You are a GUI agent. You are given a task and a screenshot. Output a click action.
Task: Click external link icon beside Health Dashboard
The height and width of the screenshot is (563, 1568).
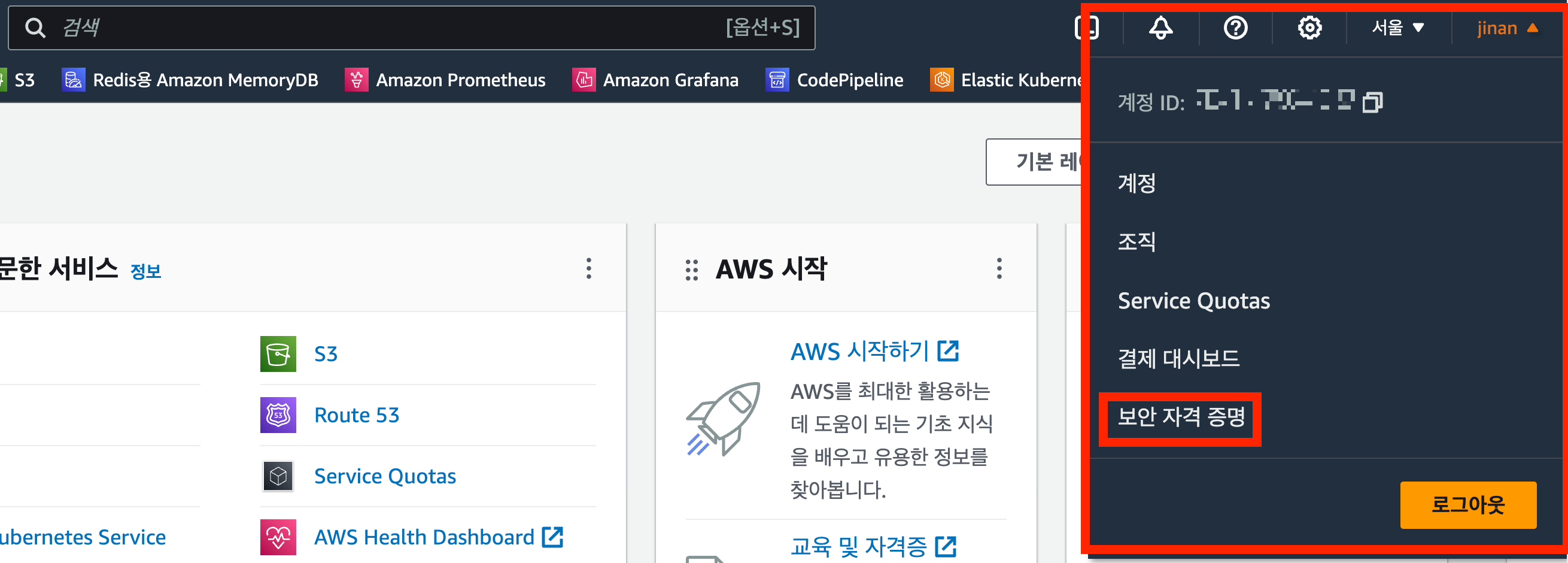(553, 537)
